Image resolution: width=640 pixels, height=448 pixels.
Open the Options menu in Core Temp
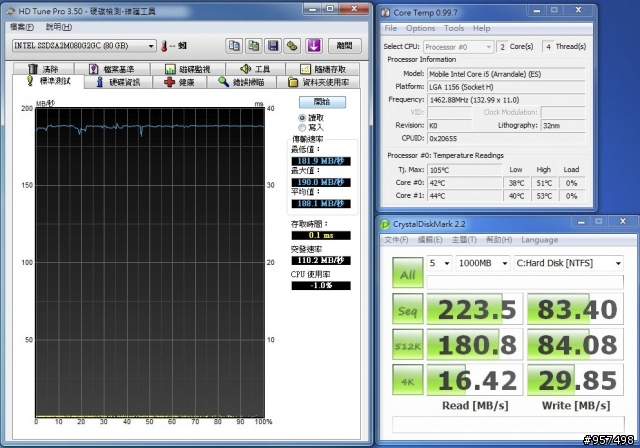(420, 28)
